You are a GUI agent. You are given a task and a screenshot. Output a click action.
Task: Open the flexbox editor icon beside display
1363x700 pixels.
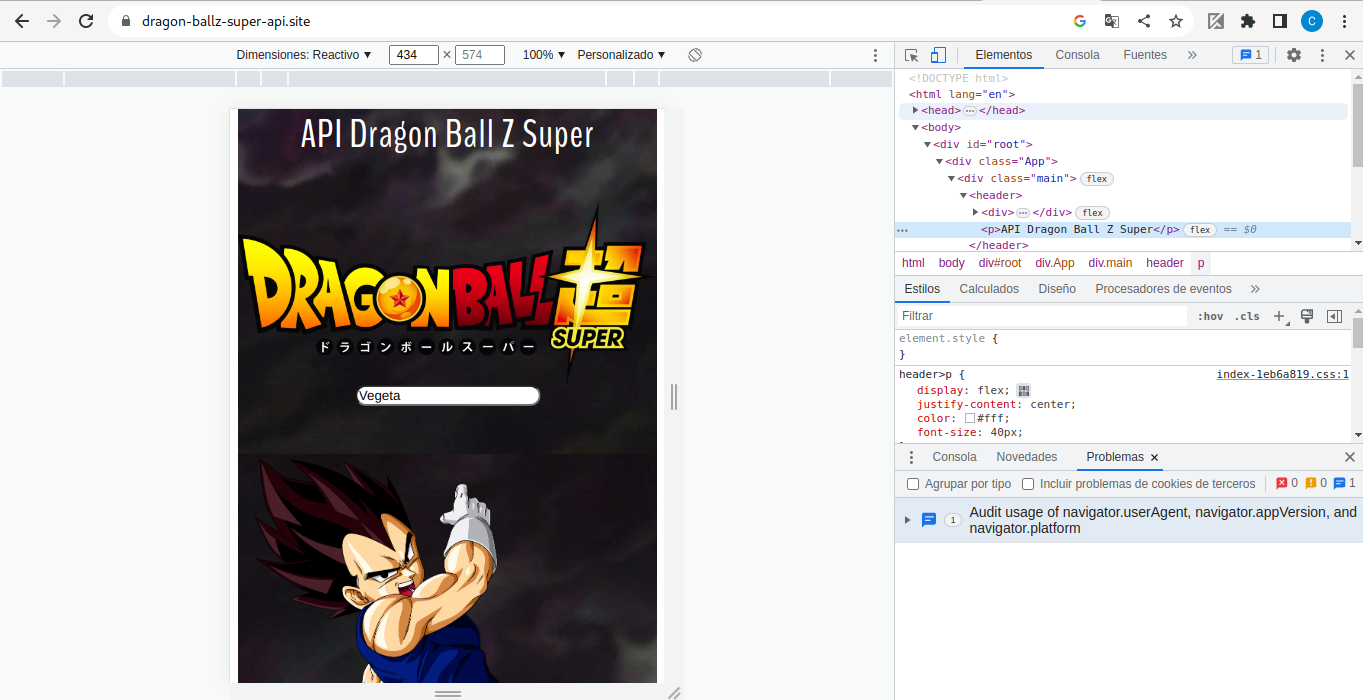(x=1023, y=391)
